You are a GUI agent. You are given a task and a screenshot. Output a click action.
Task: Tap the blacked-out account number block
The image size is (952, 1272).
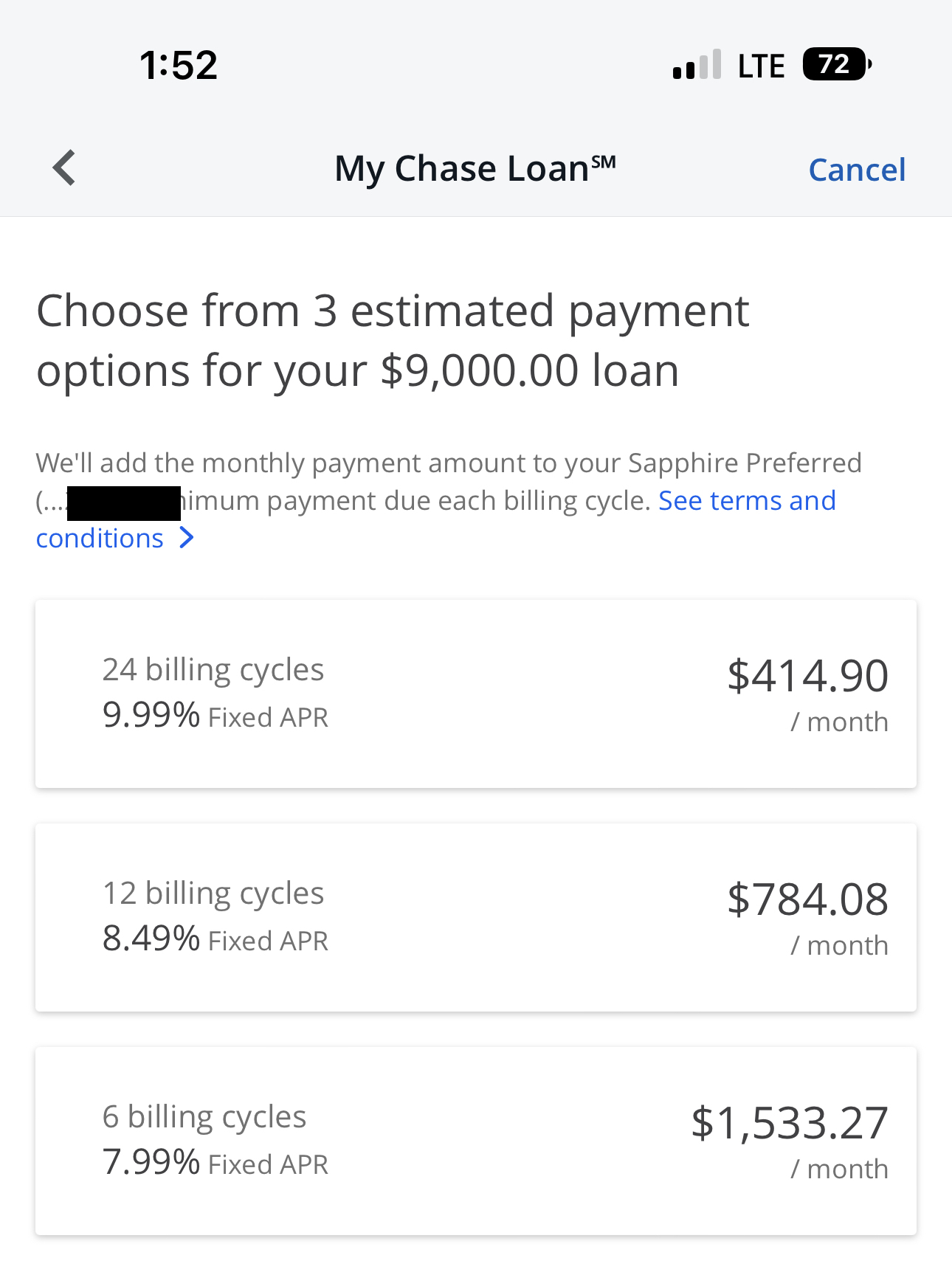[x=123, y=503]
